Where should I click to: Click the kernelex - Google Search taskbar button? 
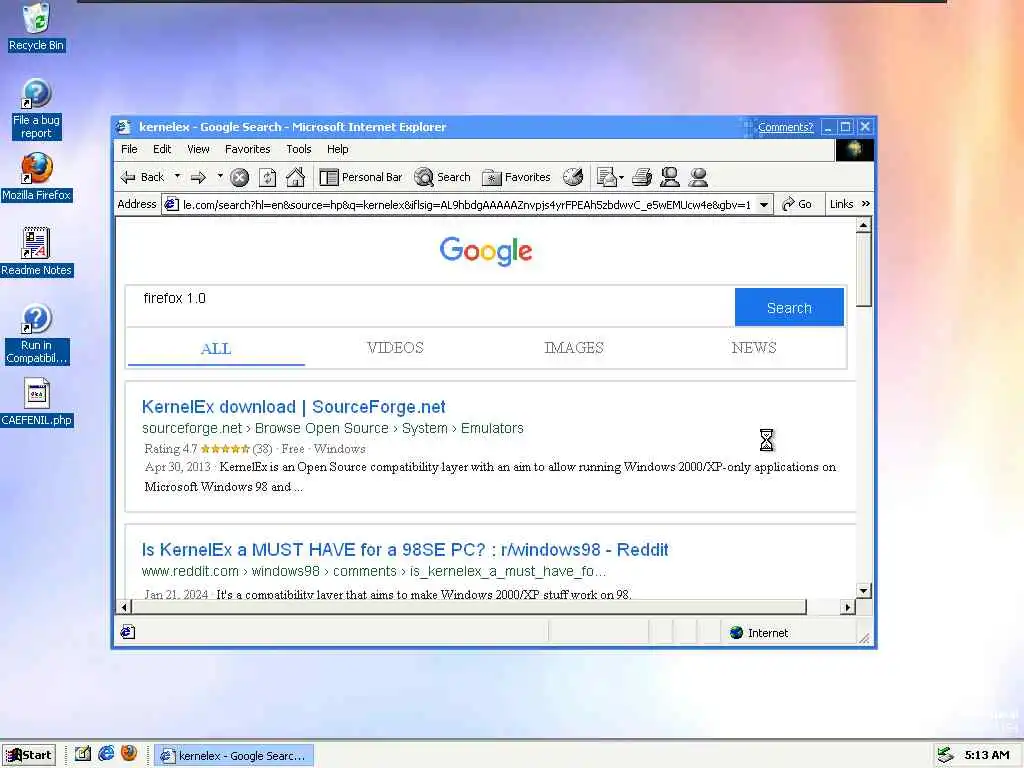click(x=234, y=756)
